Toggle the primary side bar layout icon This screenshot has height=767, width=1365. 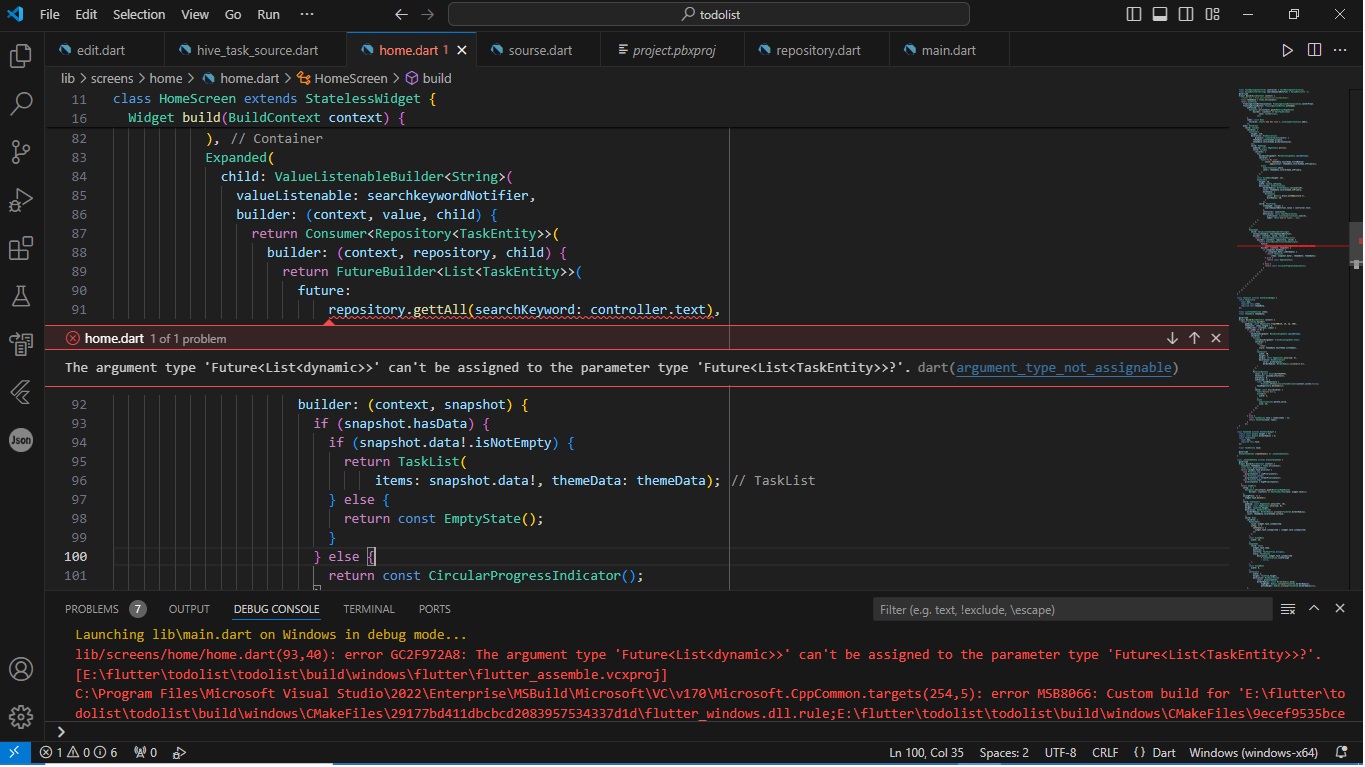pos(1134,15)
